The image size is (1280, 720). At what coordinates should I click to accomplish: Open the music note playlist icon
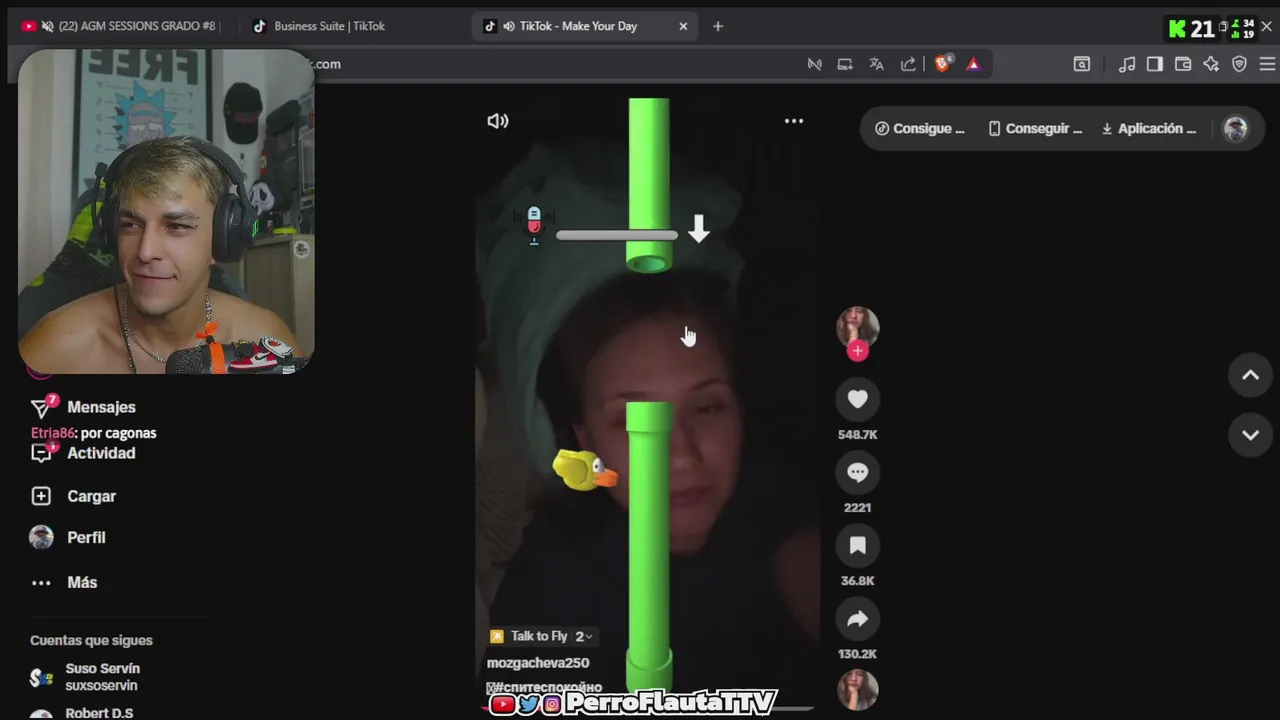1127,64
